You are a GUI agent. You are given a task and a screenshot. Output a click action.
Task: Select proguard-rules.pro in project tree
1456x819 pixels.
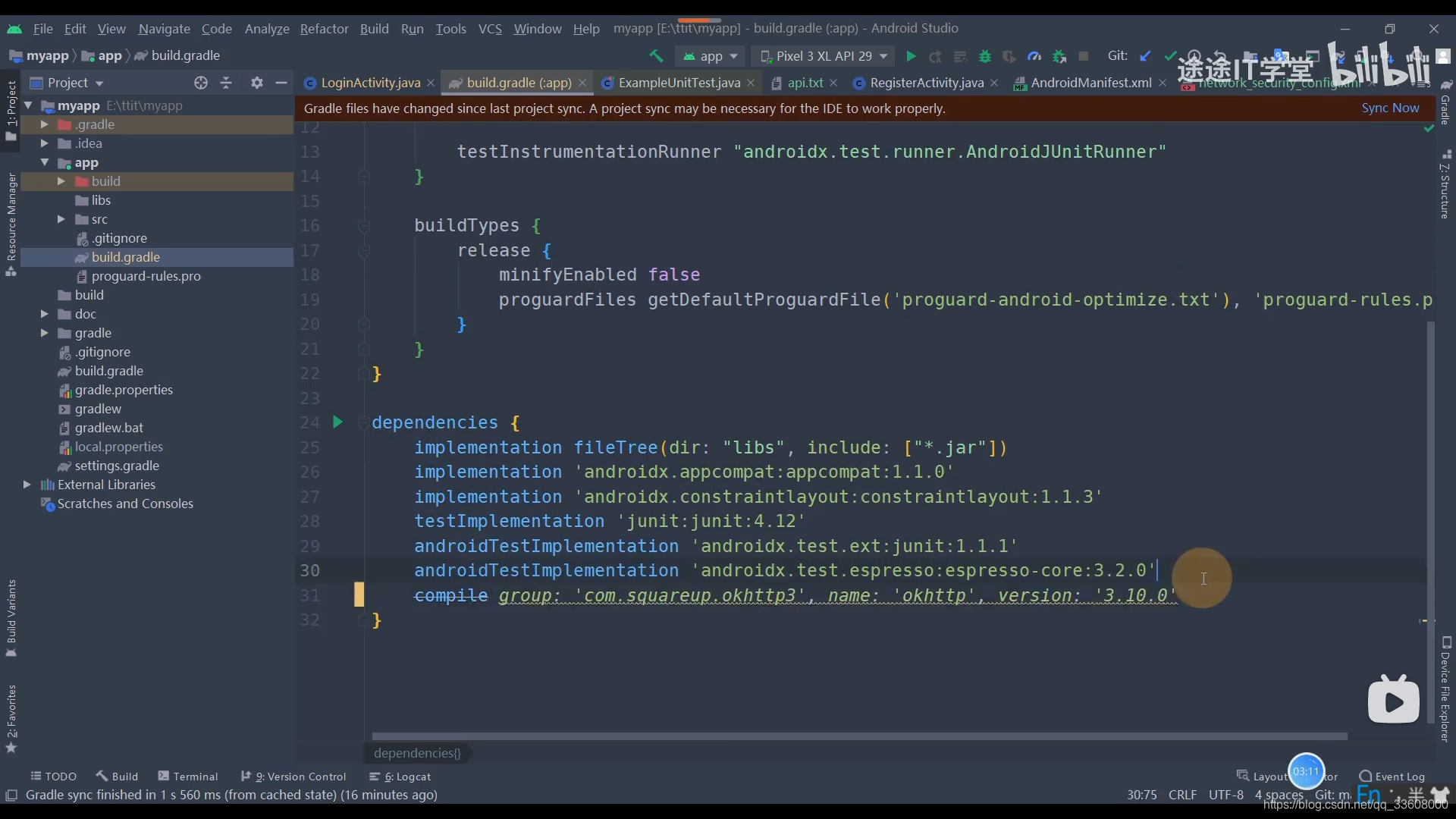click(146, 276)
